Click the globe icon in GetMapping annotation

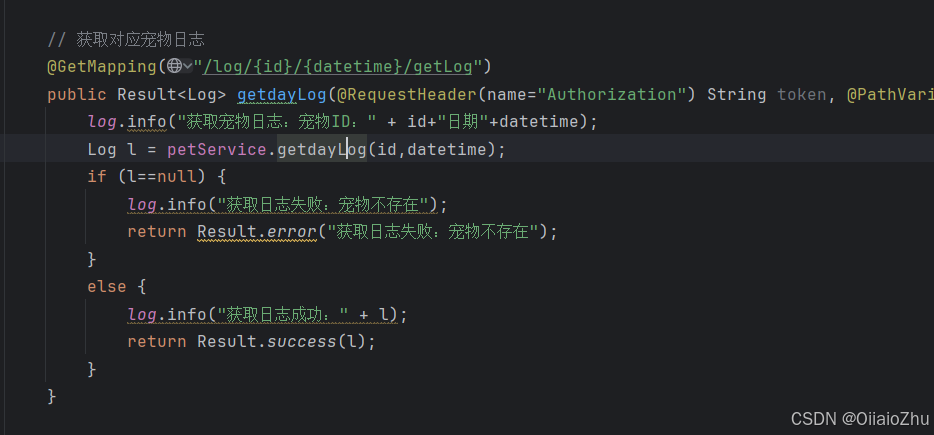174,66
